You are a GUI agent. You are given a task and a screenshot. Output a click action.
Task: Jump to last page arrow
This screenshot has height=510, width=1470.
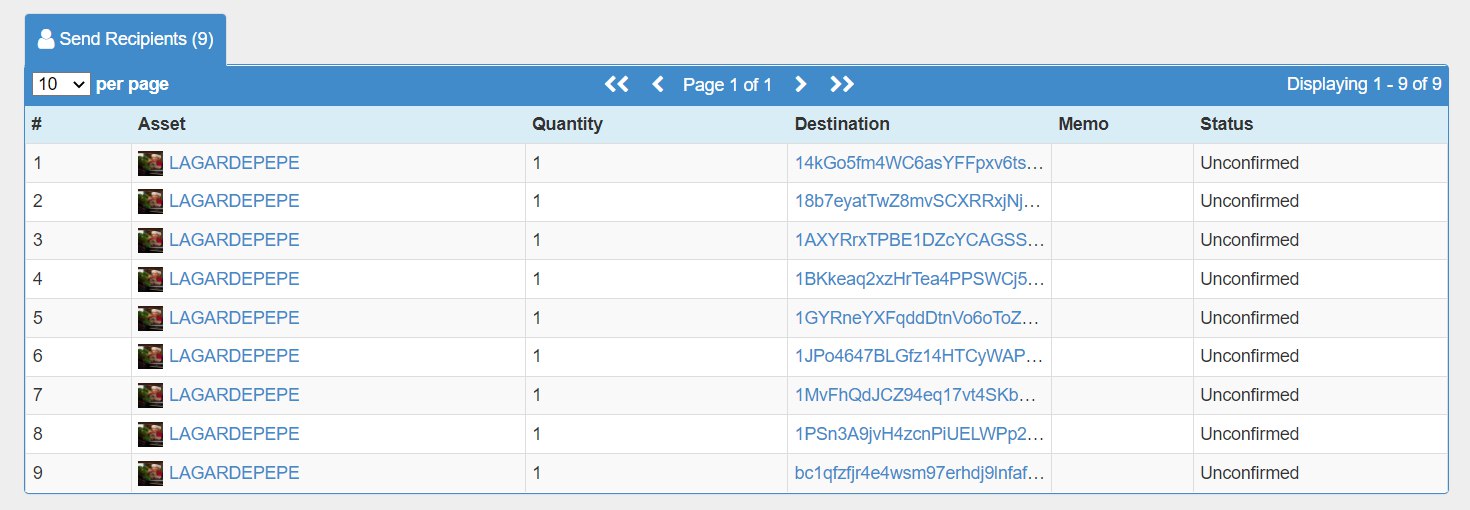pos(842,85)
